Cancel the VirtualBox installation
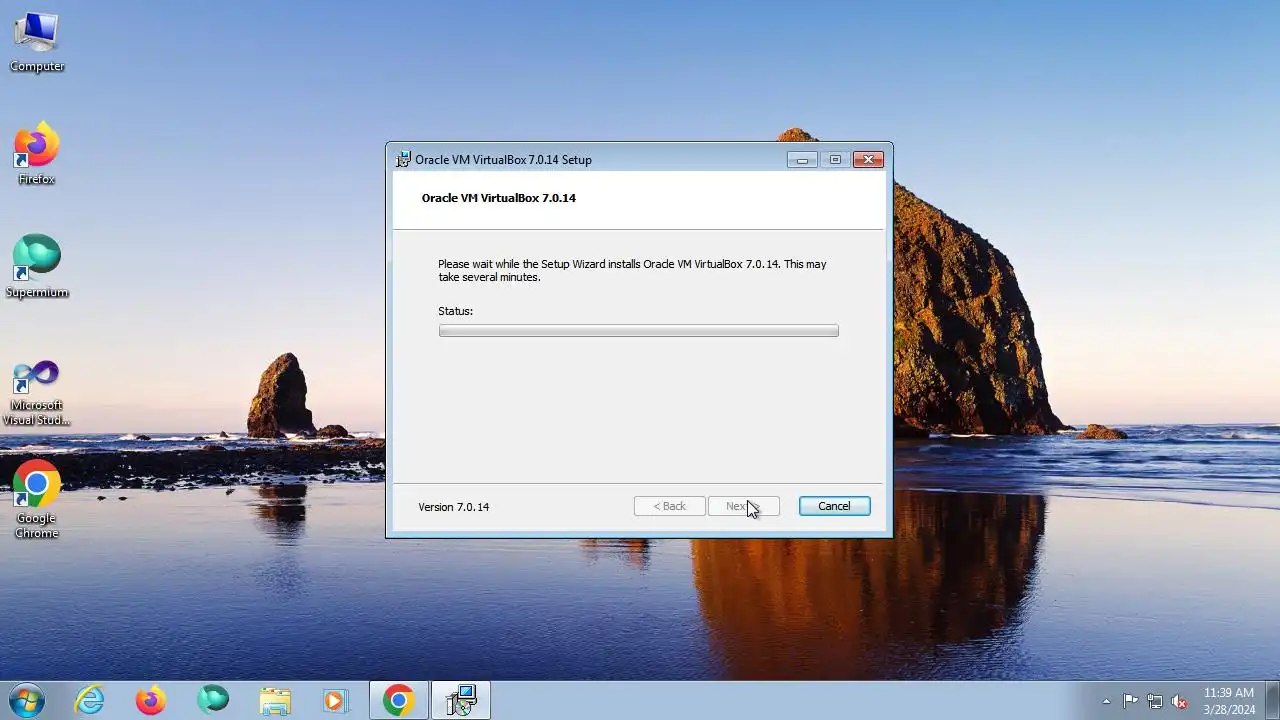 click(834, 506)
